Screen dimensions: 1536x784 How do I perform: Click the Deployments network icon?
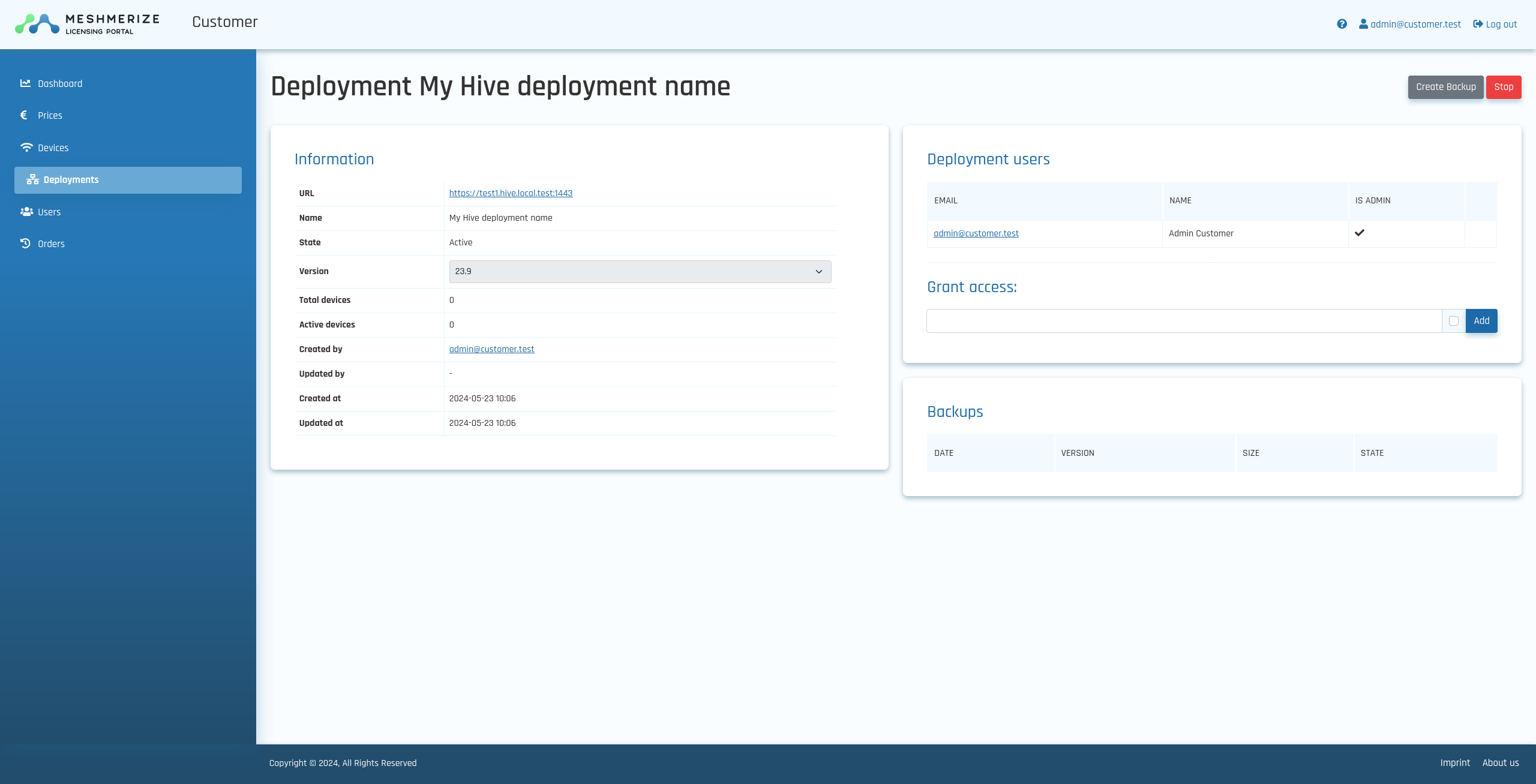coord(32,180)
